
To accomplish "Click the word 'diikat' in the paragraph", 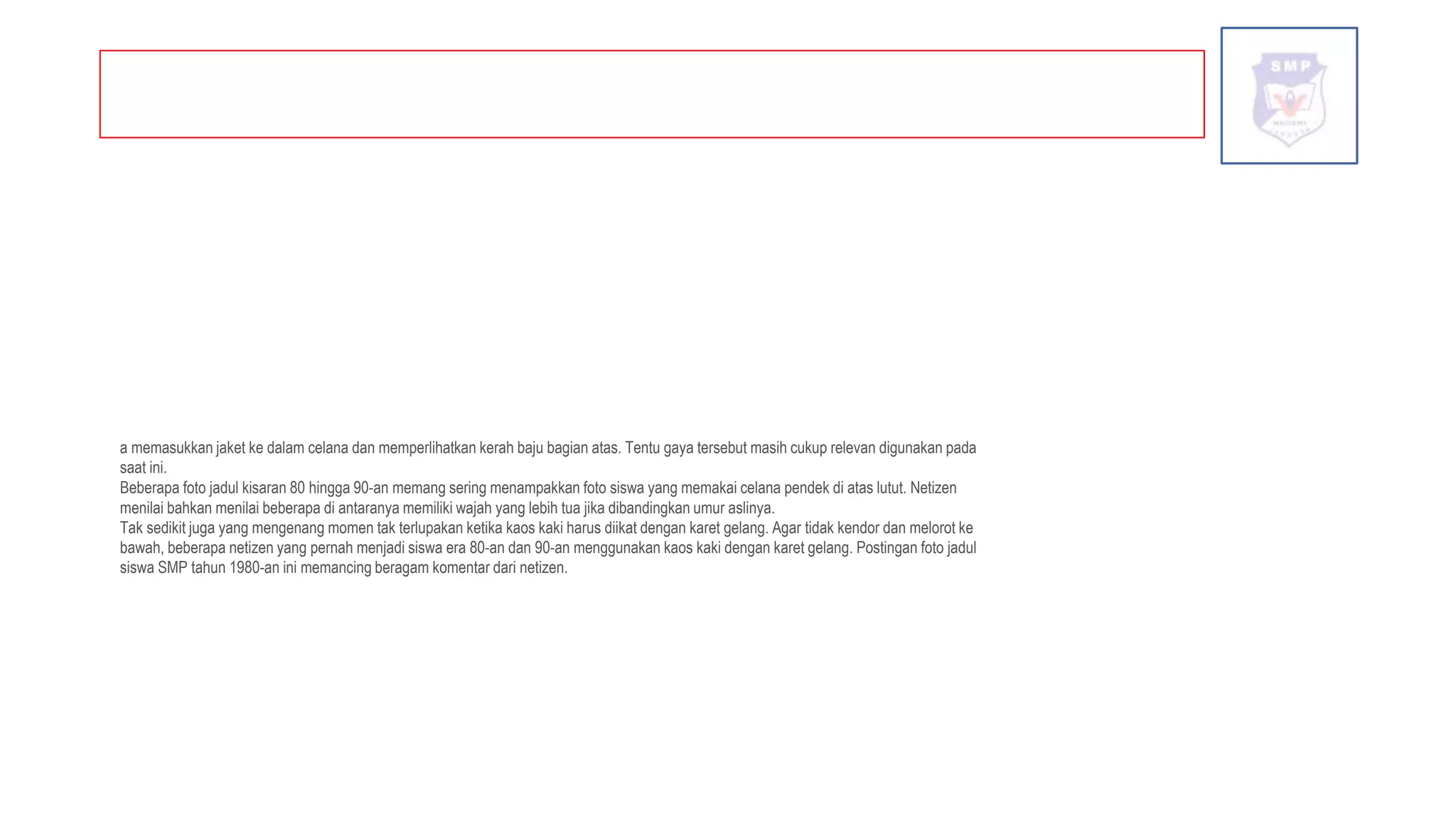I will click(x=621, y=528).
